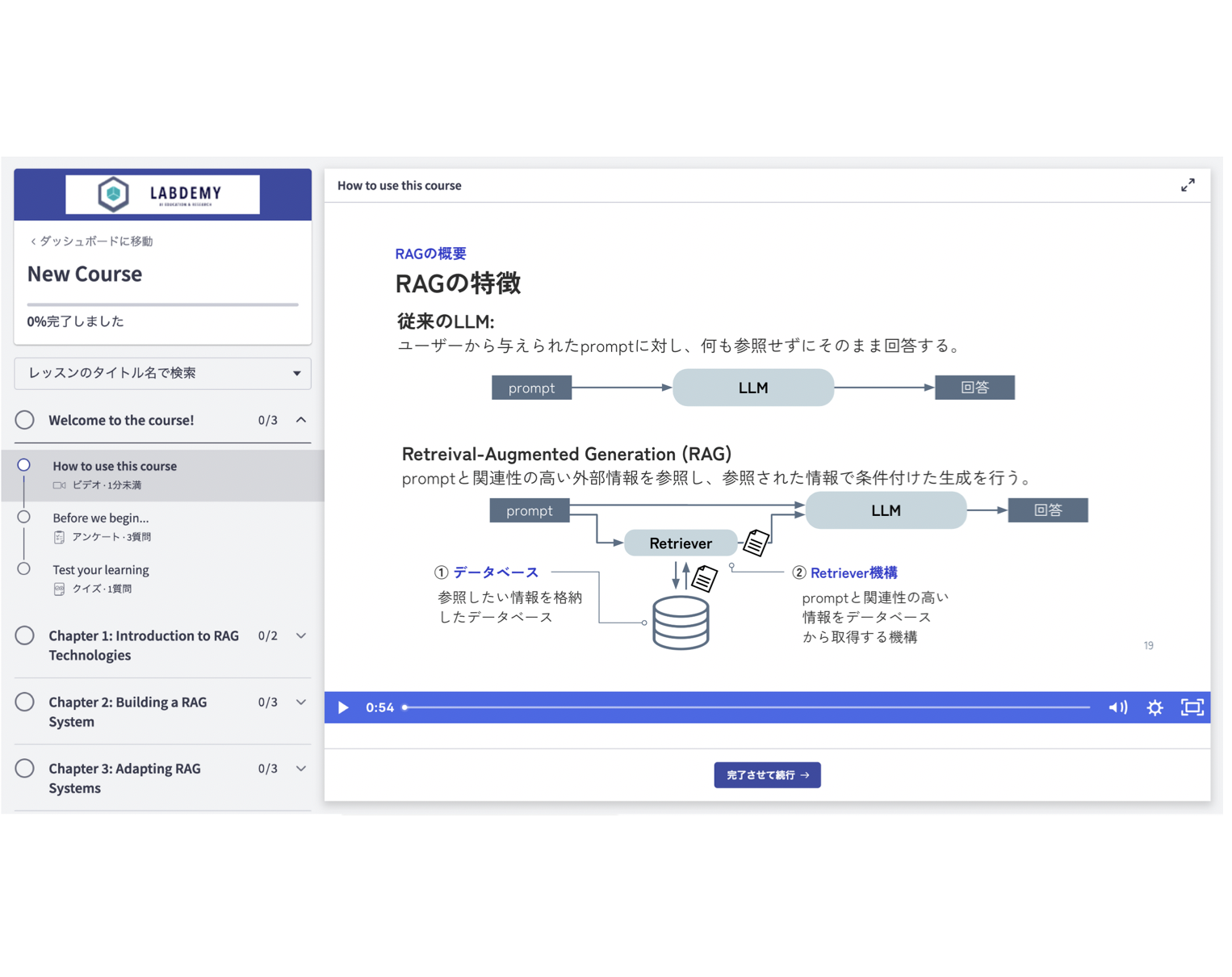The image size is (1232, 977).
Task: Click the 0%完了しました progress text
Action: tap(75, 321)
